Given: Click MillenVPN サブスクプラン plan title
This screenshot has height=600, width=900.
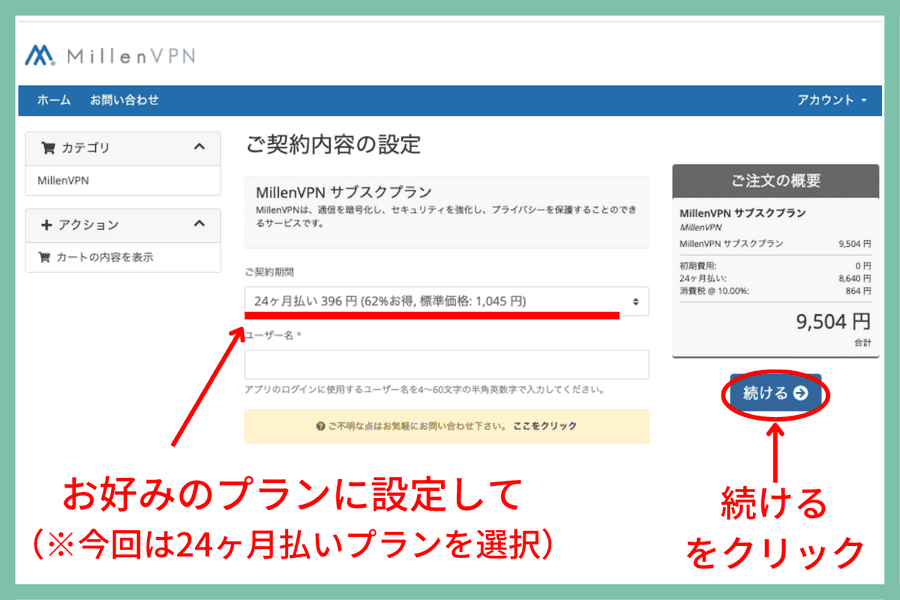Looking at the screenshot, I should pyautogui.click(x=343, y=192).
